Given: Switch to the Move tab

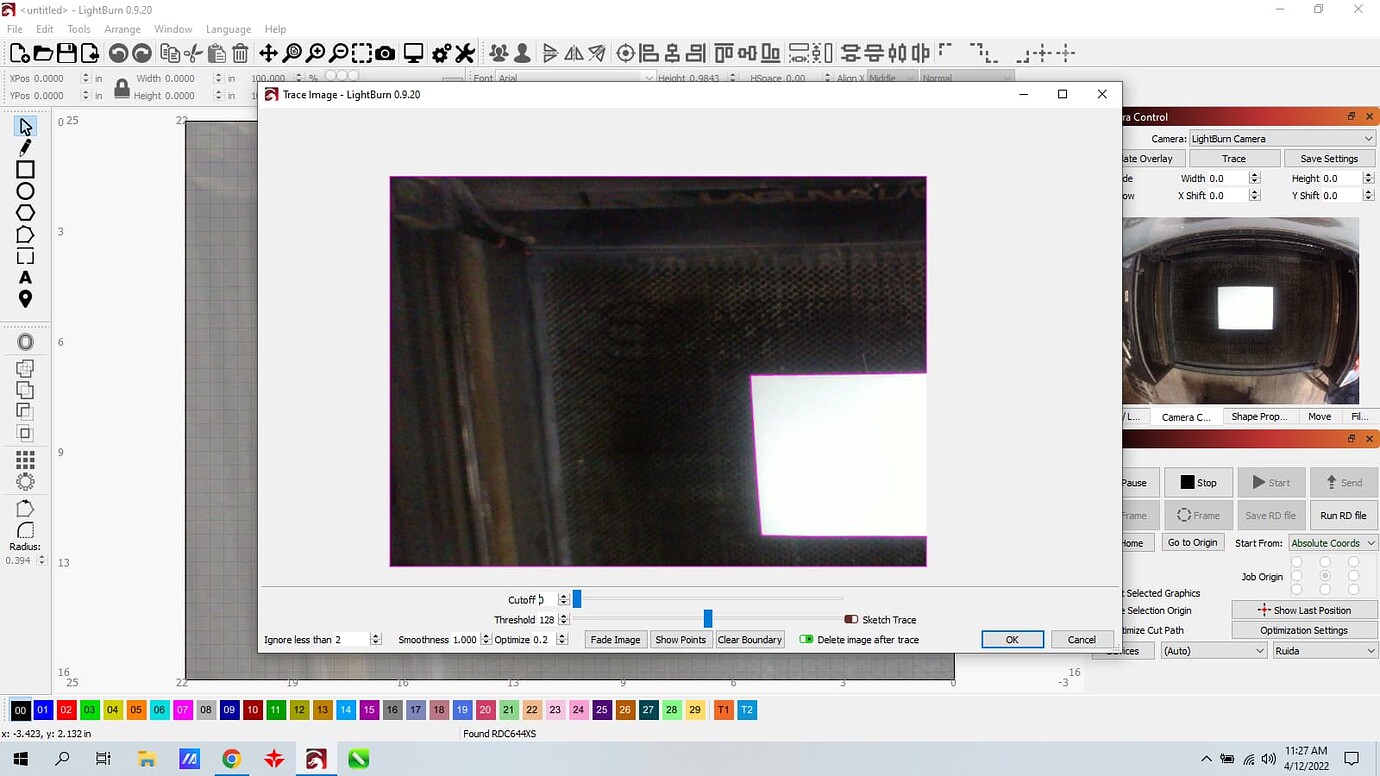Looking at the screenshot, I should click(x=1319, y=416).
